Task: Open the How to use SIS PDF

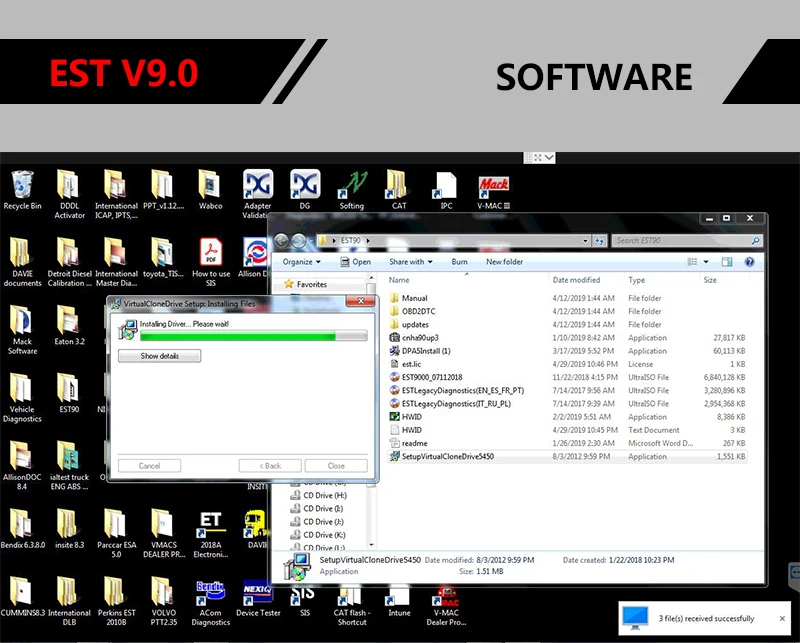Action: [x=211, y=262]
